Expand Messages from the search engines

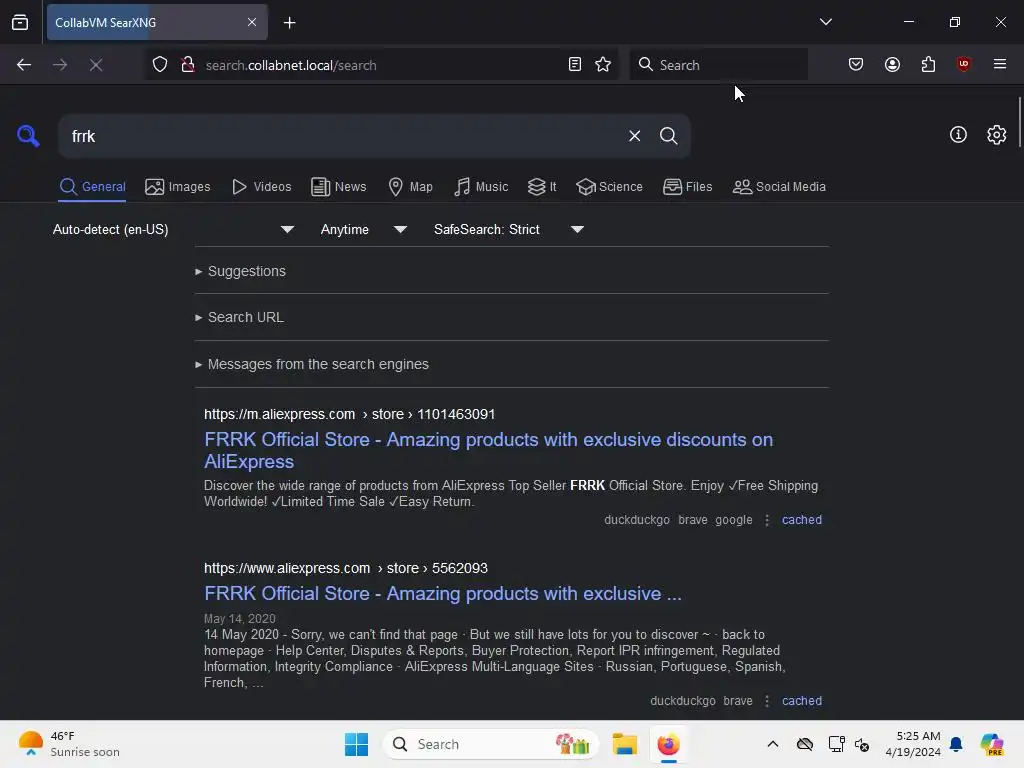[x=312, y=364]
